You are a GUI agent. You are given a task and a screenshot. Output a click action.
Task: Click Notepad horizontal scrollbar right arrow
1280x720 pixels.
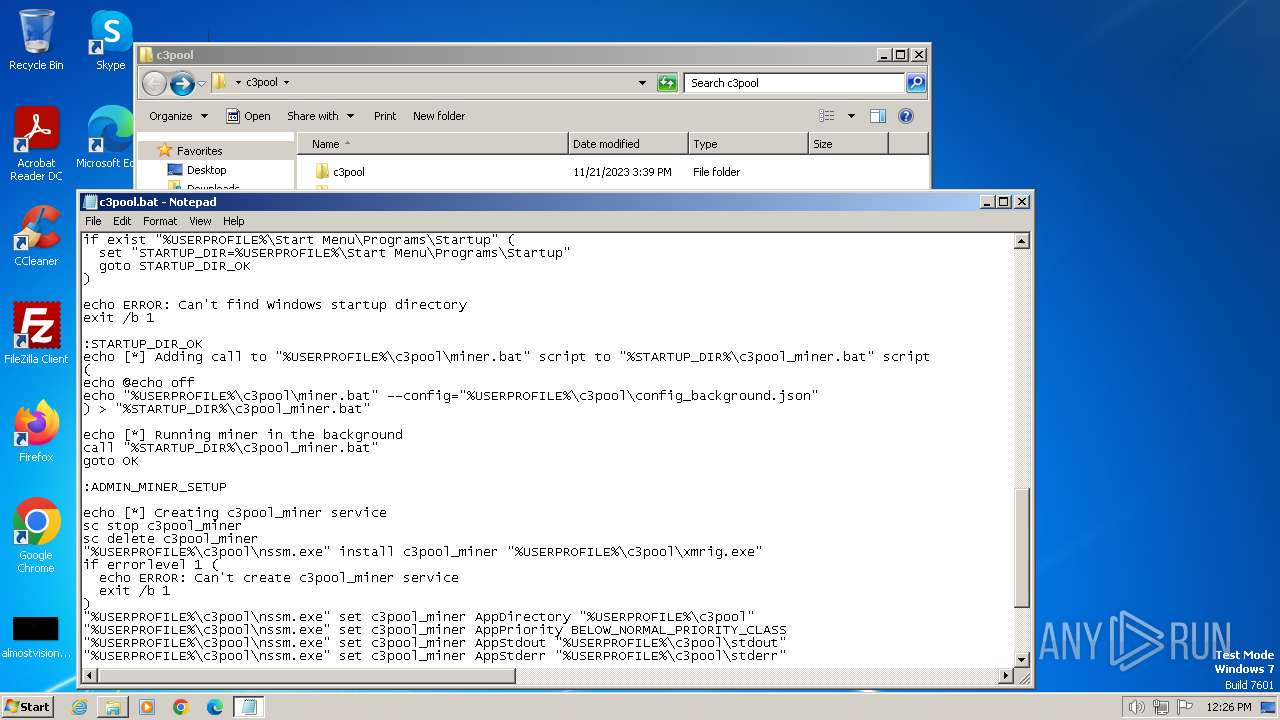[1006, 676]
